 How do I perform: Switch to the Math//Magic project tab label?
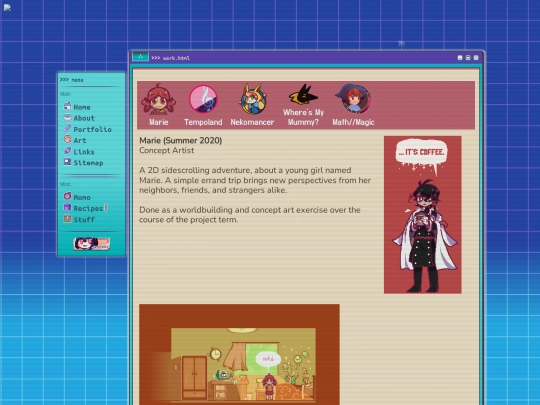(353, 122)
